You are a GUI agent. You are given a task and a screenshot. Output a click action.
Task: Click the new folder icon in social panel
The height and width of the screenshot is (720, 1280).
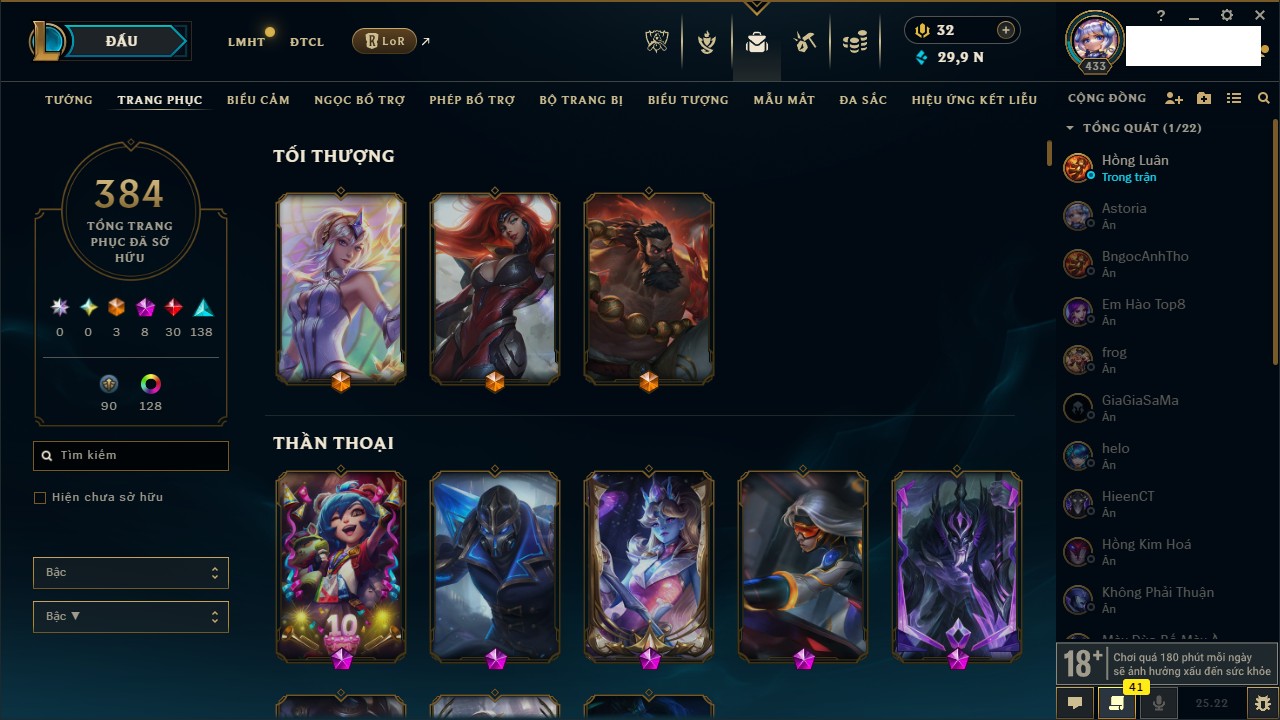[1204, 99]
